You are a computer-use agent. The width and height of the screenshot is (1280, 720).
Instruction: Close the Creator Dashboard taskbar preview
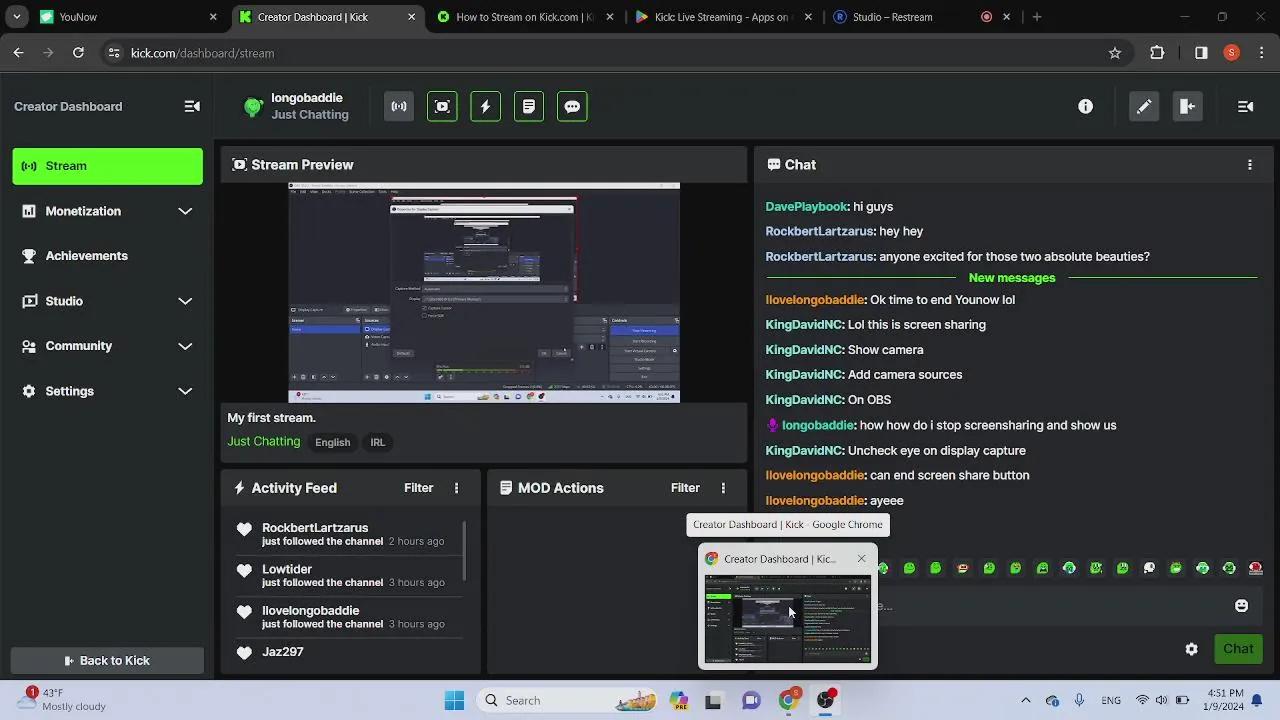coord(861,559)
